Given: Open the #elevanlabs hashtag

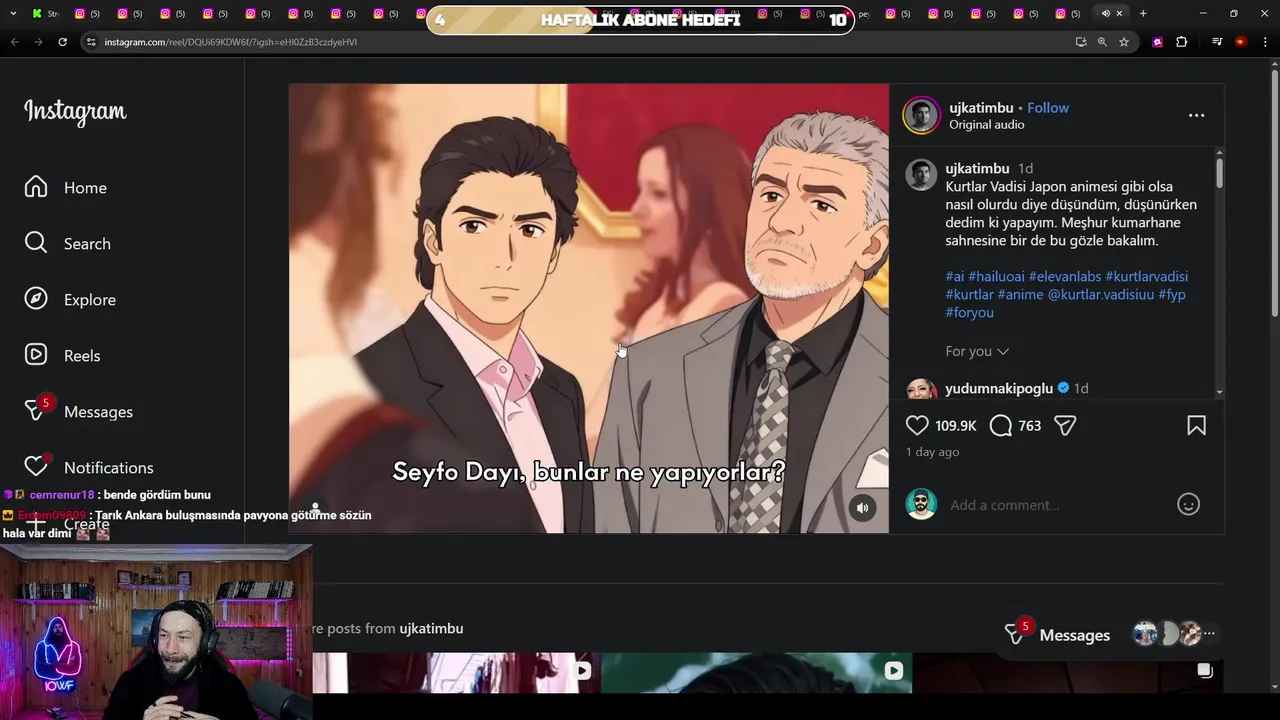Looking at the screenshot, I should click(x=1065, y=277).
